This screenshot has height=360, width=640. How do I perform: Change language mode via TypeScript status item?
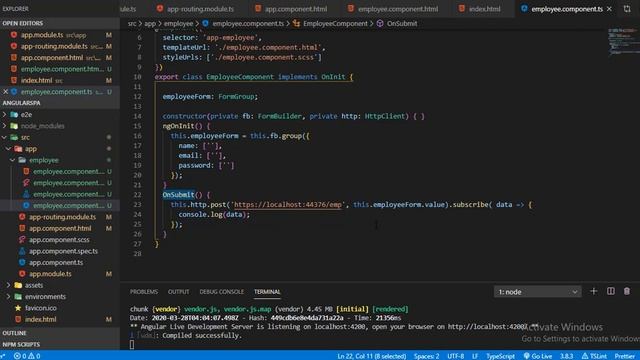[500, 356]
